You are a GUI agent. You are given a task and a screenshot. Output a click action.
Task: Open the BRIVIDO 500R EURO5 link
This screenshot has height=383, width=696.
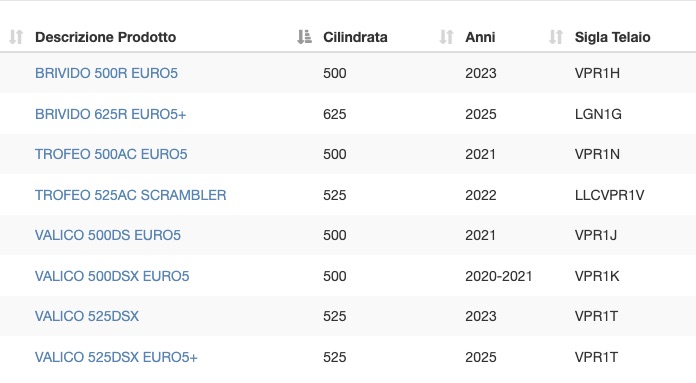click(x=107, y=73)
